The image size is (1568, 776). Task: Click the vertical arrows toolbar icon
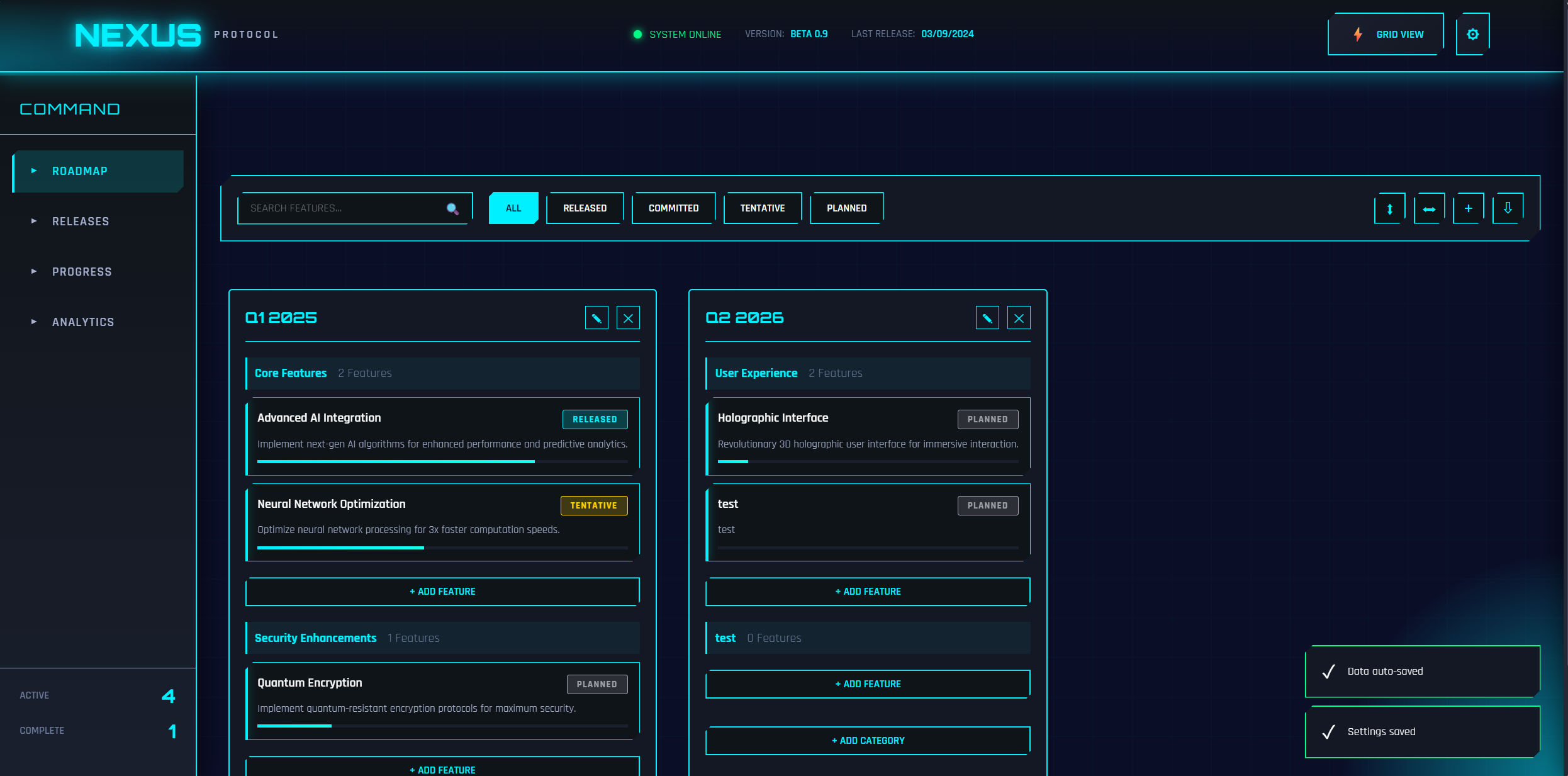click(x=1389, y=209)
